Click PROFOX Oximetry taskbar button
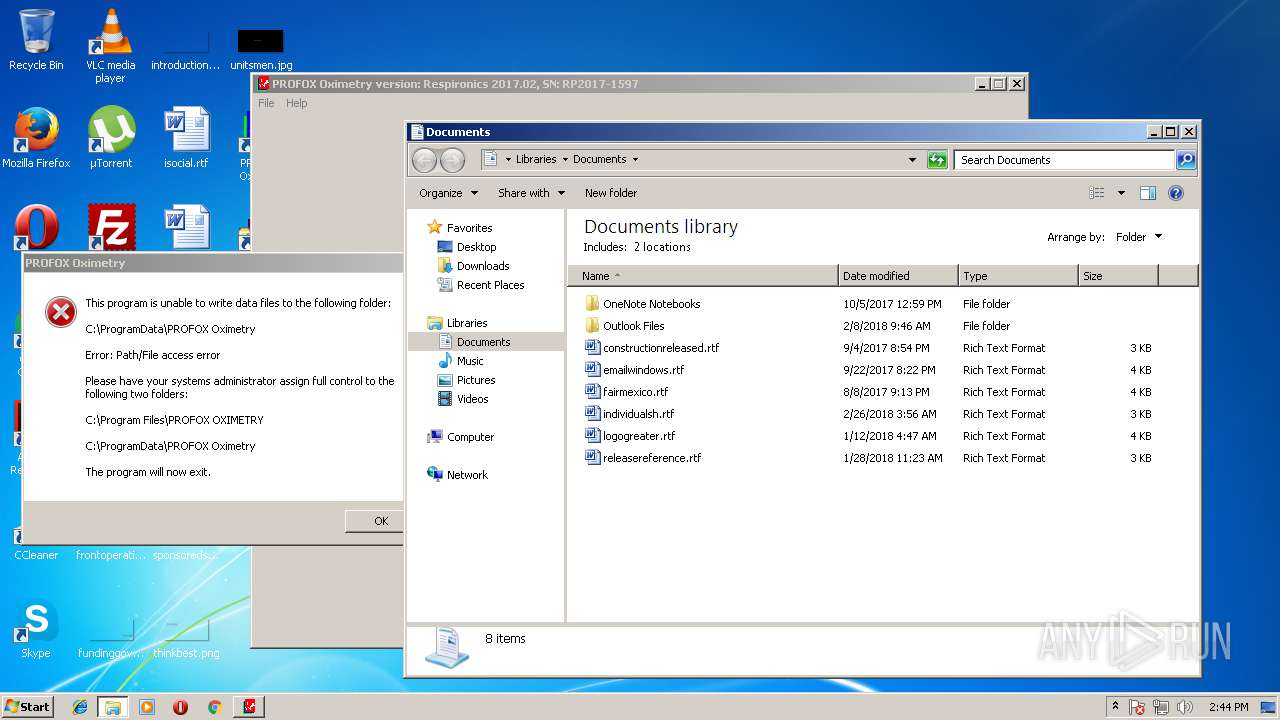Image resolution: width=1280 pixels, height=720 pixels. point(249,707)
